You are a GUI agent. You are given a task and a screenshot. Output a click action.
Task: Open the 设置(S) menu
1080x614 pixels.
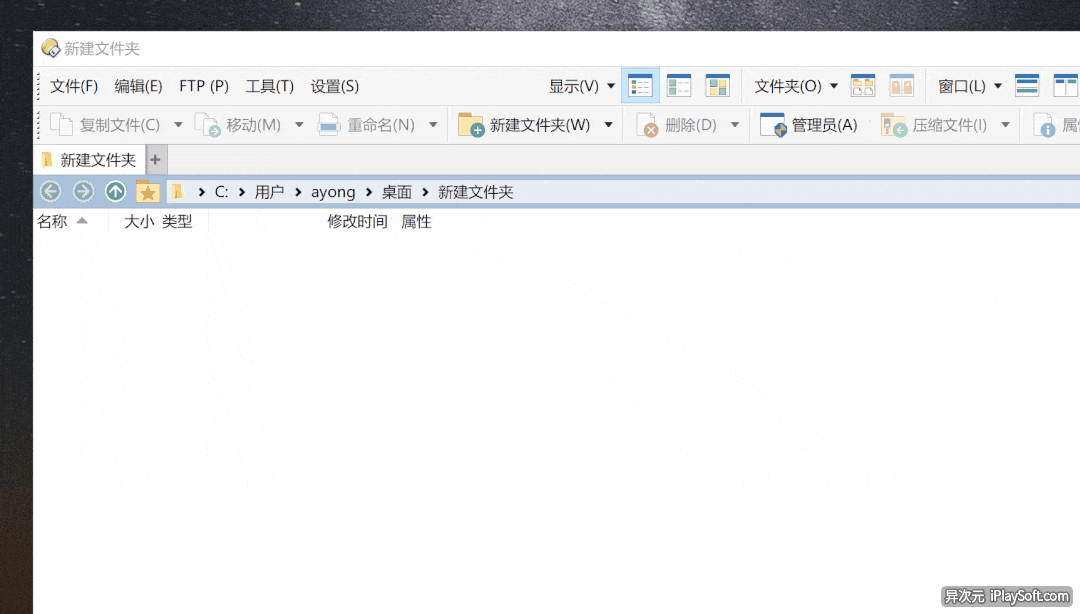point(334,86)
